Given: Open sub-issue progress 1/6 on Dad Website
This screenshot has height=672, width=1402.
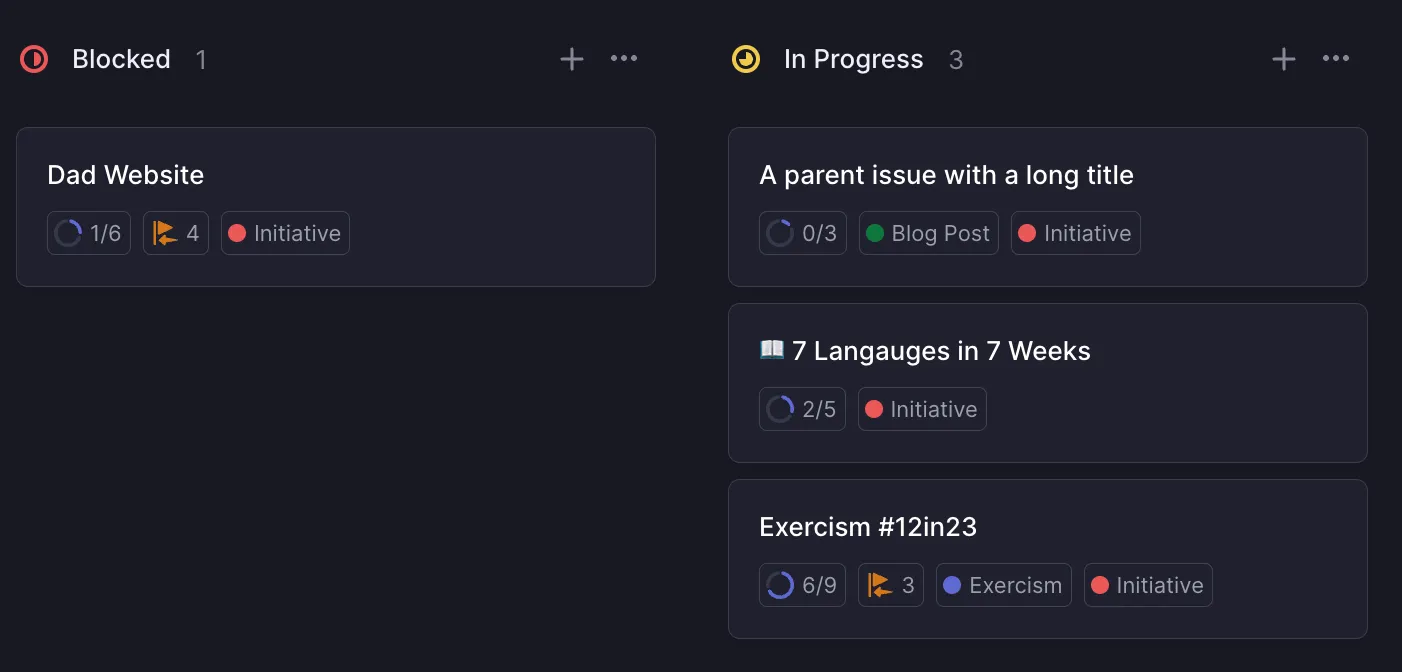Looking at the screenshot, I should (x=89, y=234).
